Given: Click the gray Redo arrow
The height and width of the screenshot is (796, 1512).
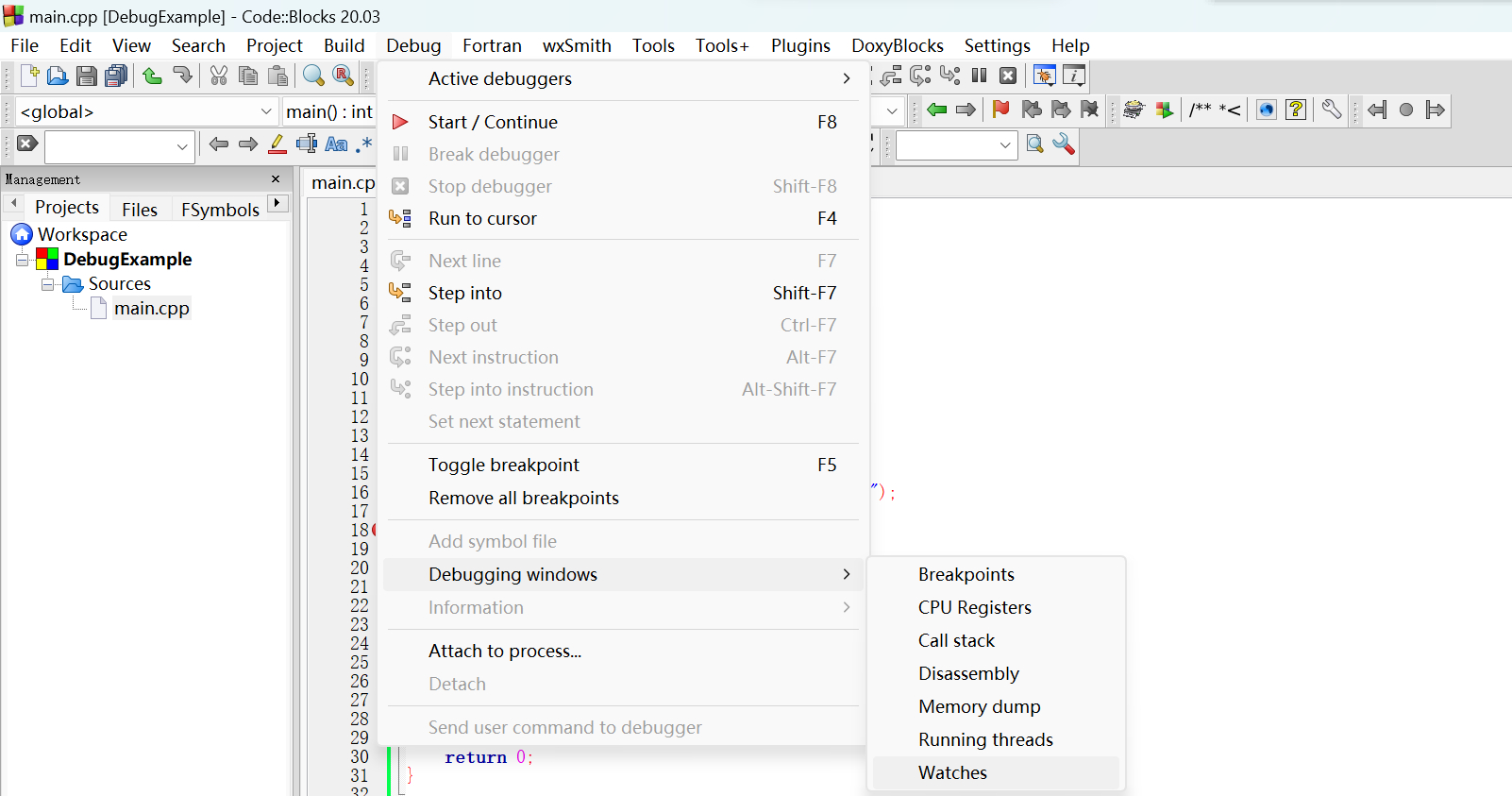Looking at the screenshot, I should click(x=182, y=76).
